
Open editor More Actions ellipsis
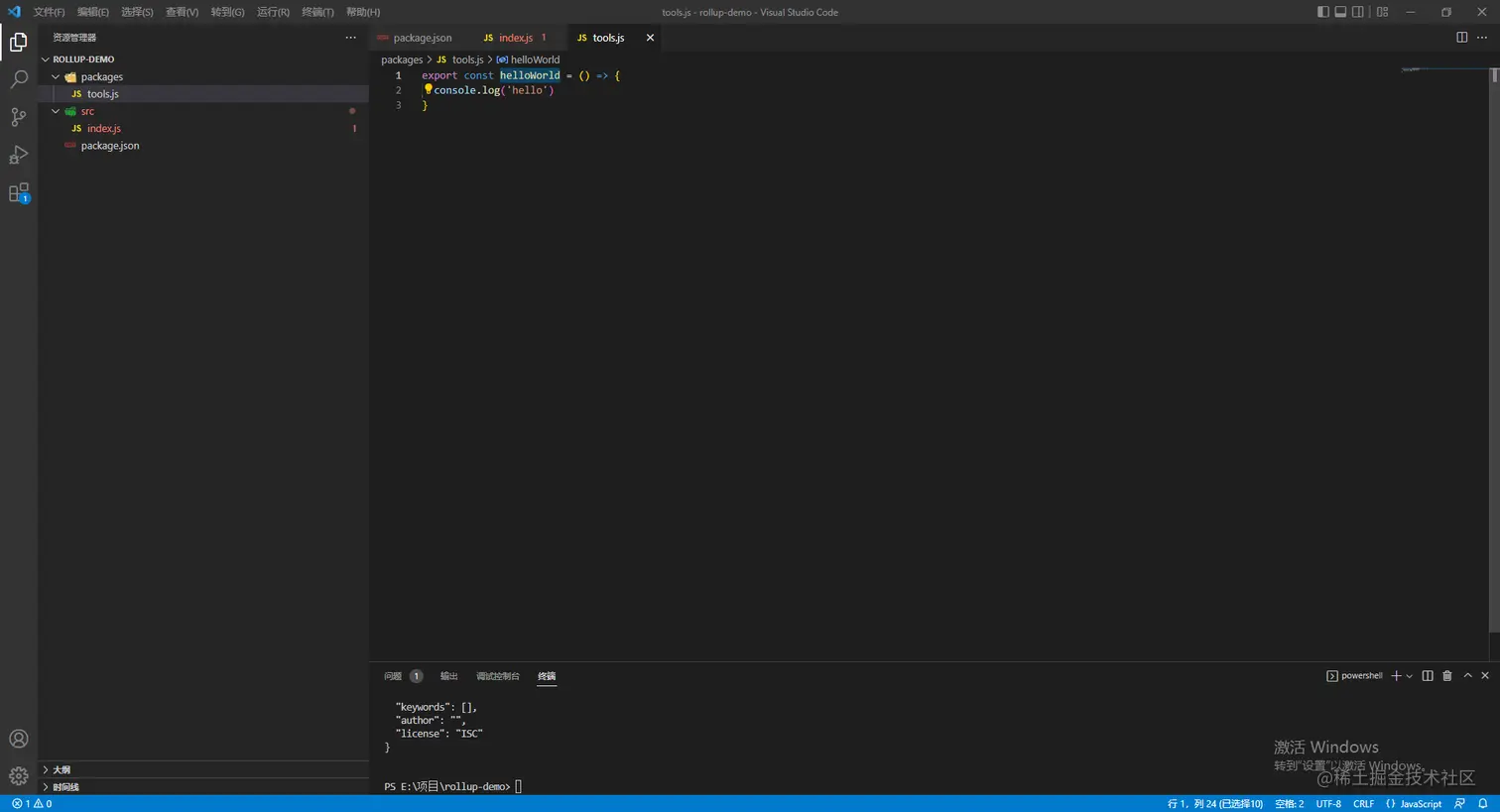point(1482,38)
